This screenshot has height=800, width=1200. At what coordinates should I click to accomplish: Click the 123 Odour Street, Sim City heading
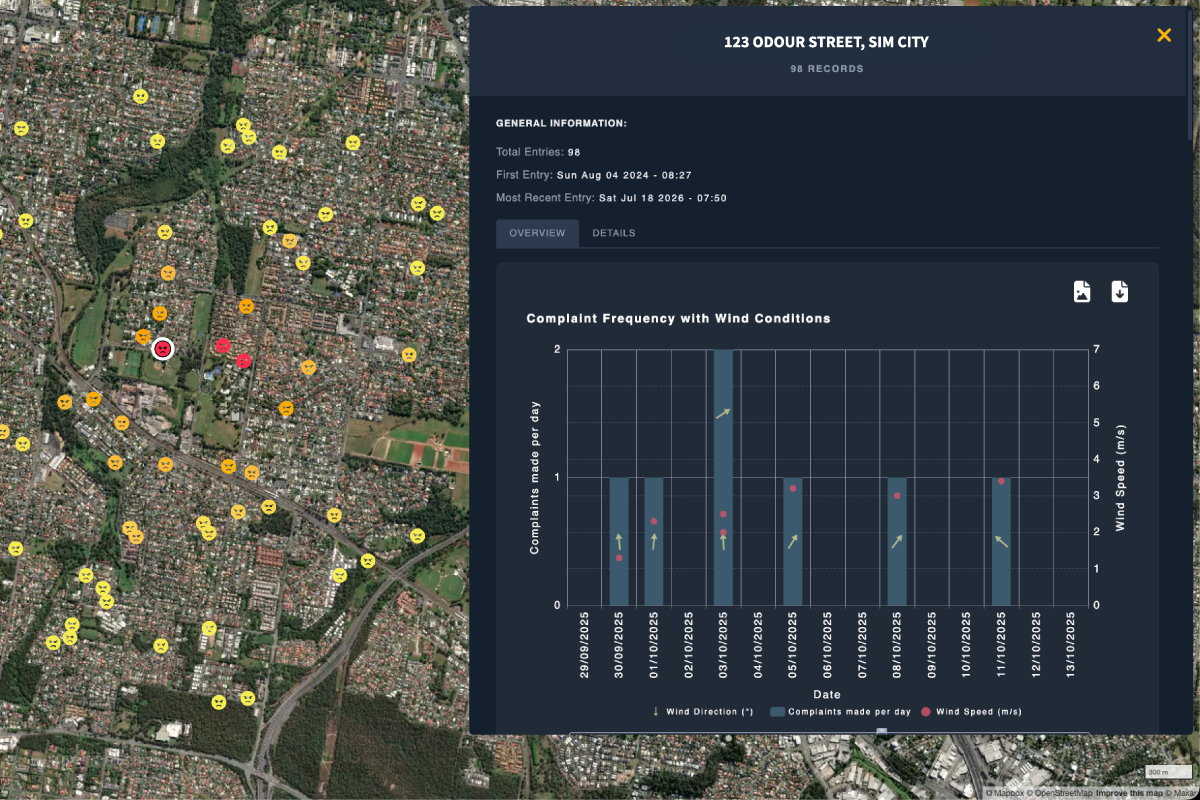[826, 42]
